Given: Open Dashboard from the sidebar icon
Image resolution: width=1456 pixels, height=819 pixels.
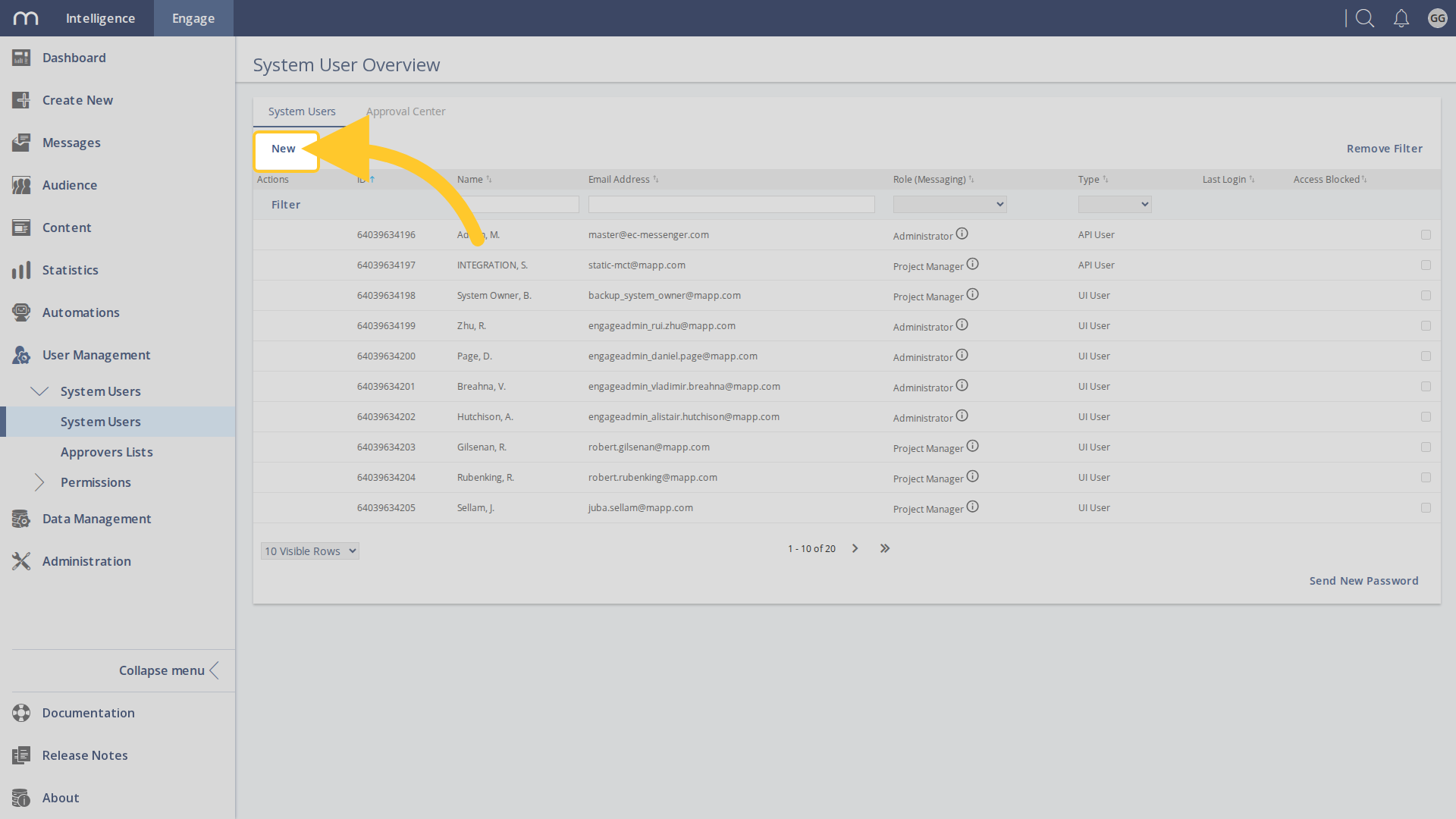Looking at the screenshot, I should pyautogui.click(x=21, y=58).
